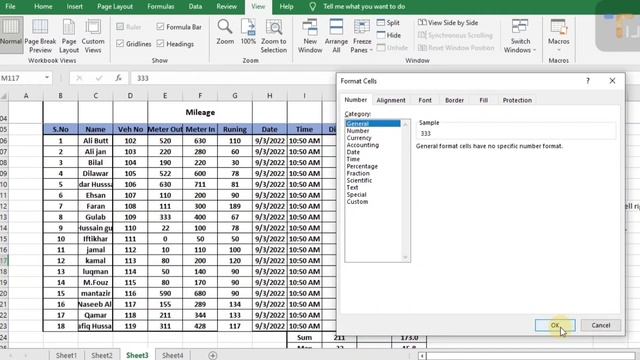Select column D header
Viewport: 640px width, 360px height.
coord(130,96)
